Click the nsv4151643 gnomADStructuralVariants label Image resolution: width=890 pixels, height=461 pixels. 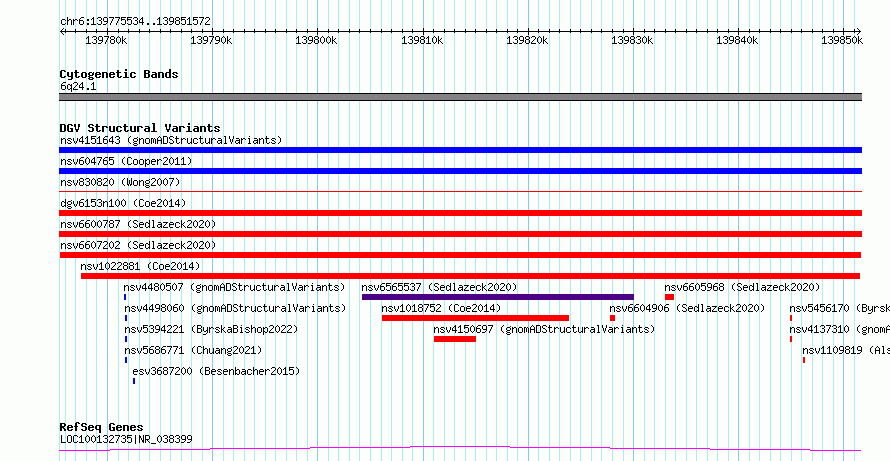(171, 140)
